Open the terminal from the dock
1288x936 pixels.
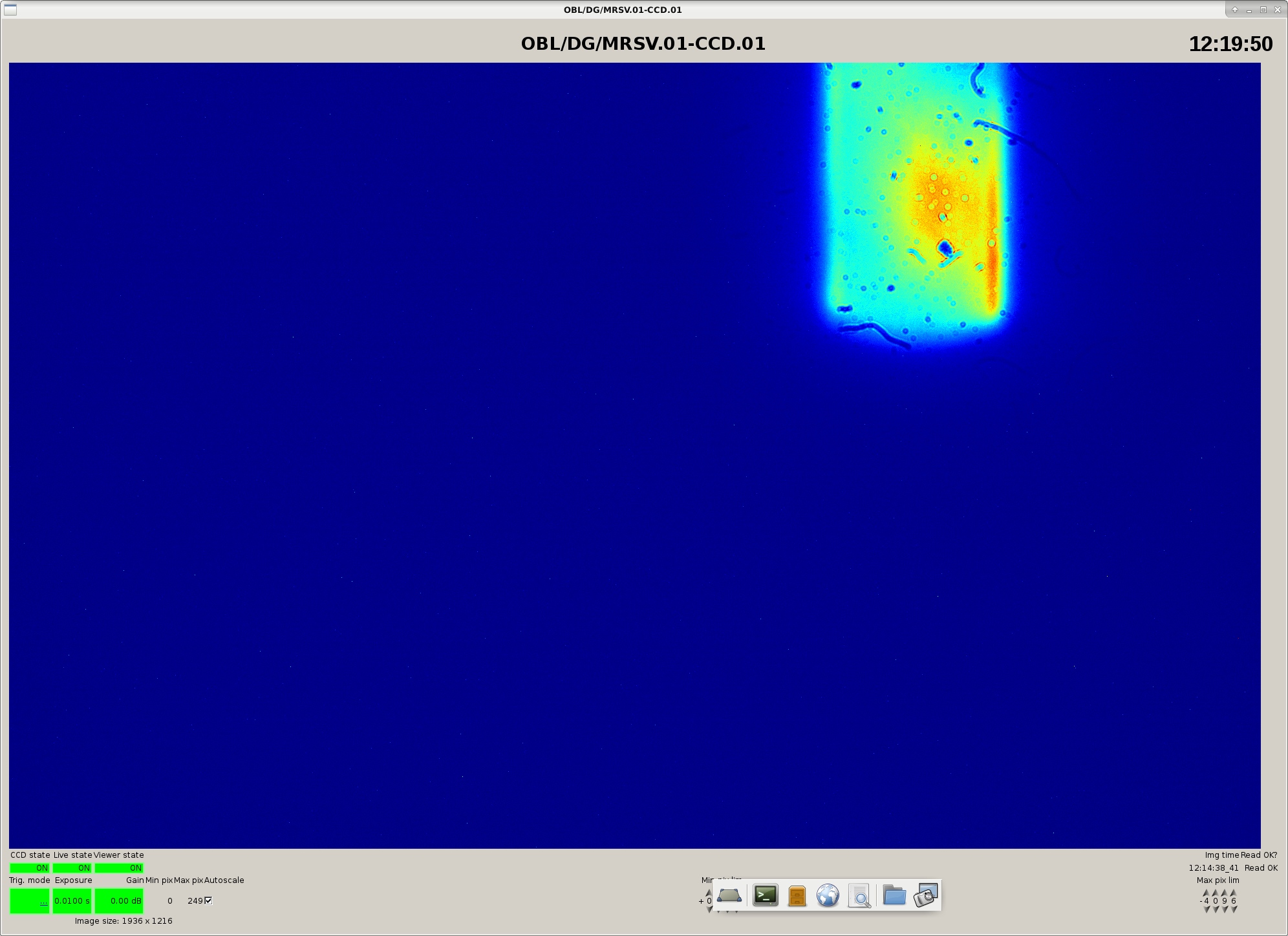tap(766, 895)
